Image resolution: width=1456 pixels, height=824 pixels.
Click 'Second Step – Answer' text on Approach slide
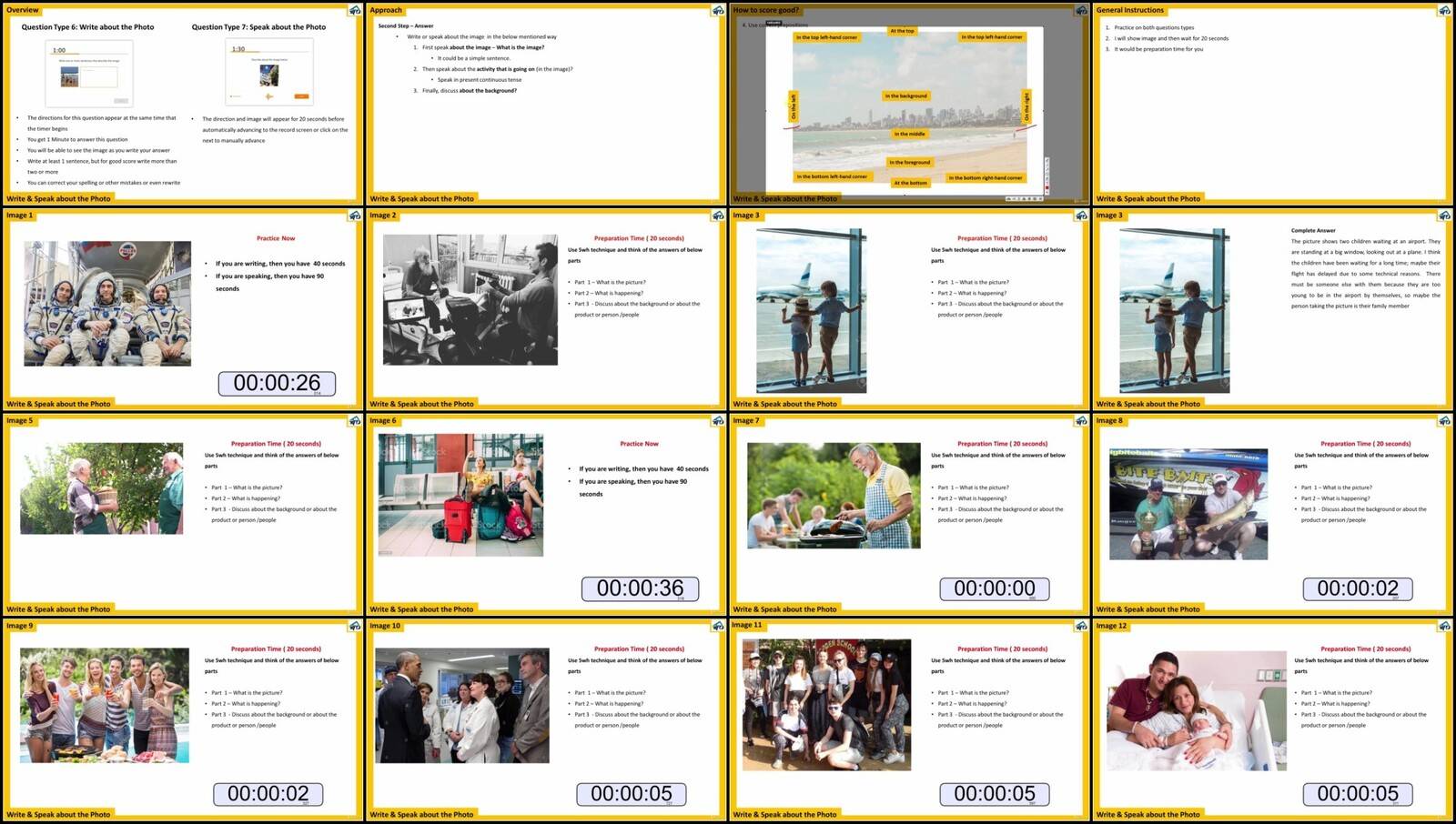pos(406,25)
